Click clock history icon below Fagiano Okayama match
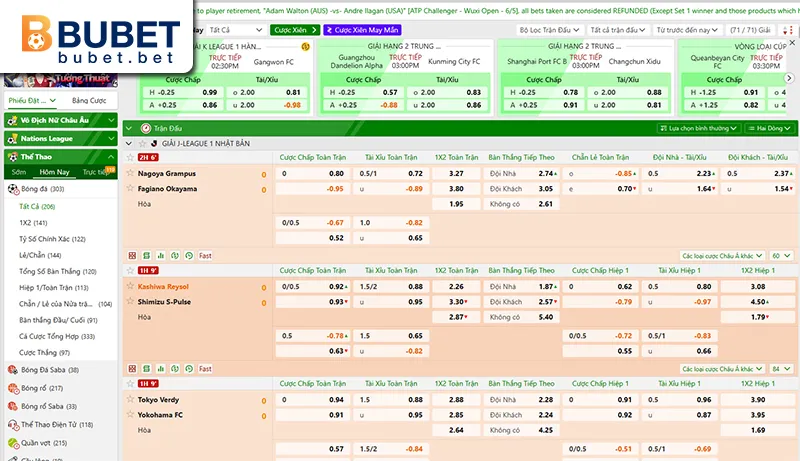The image size is (800, 461). pyautogui.click(x=189, y=255)
